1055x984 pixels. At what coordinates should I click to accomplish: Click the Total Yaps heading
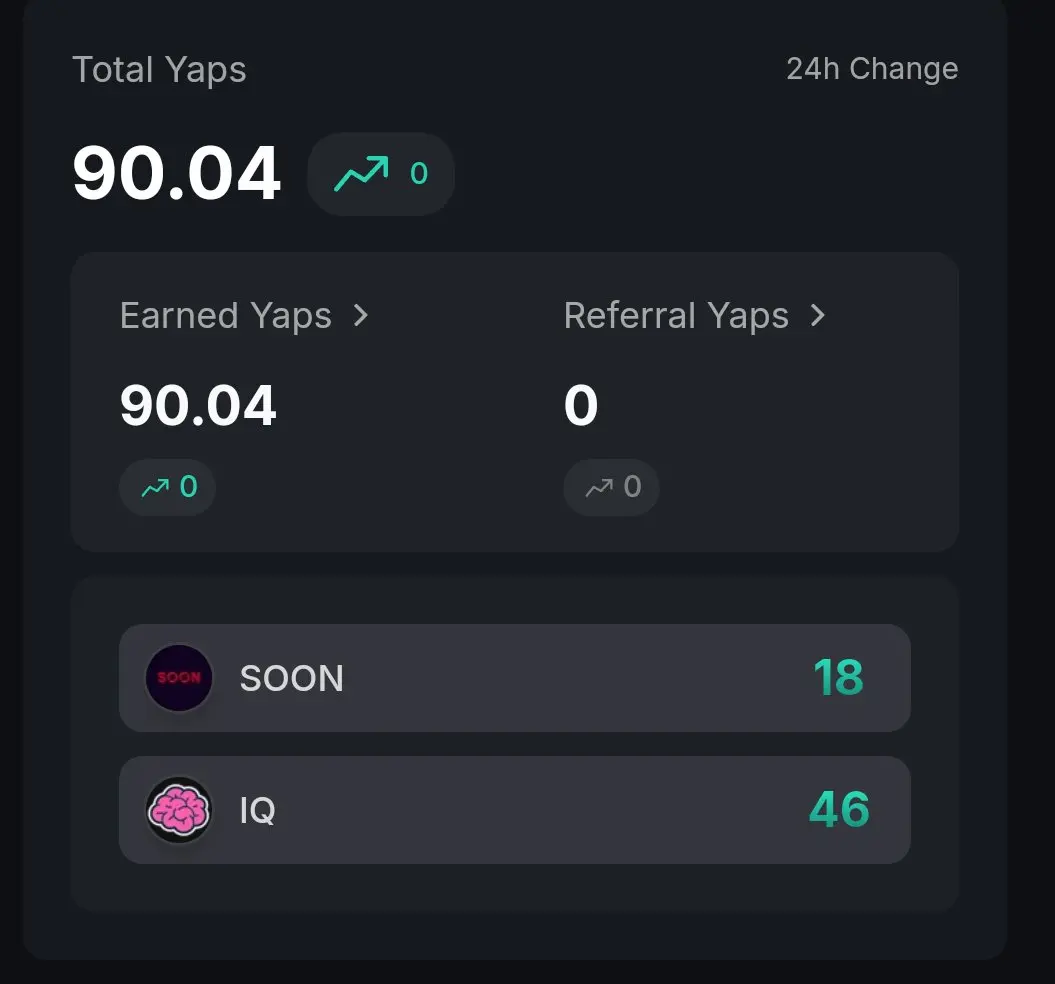(159, 70)
